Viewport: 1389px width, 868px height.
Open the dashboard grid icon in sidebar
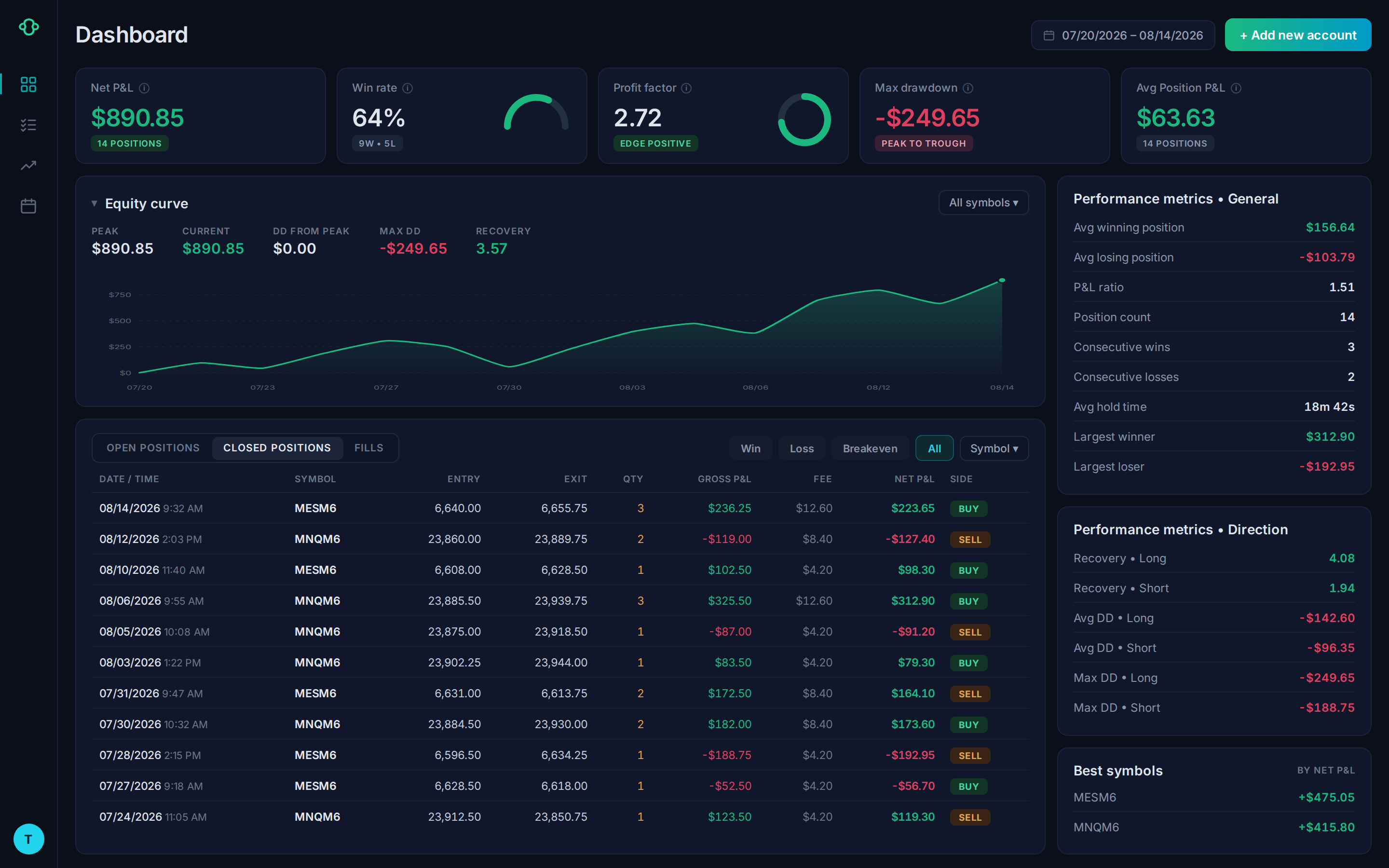28,84
